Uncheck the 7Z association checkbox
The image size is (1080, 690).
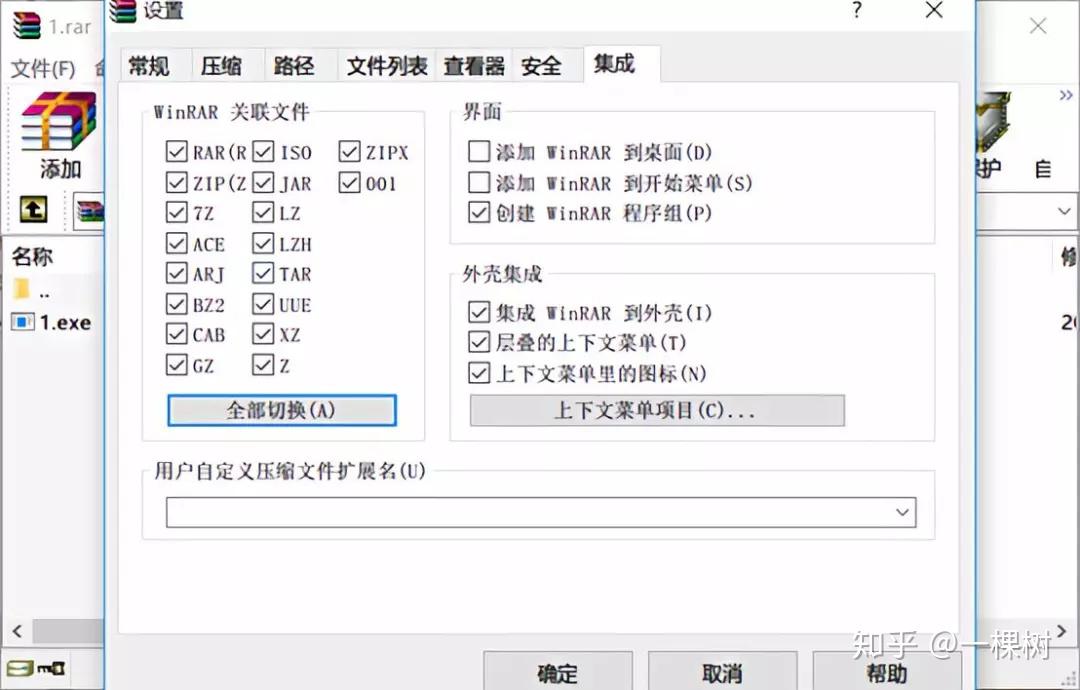[x=176, y=212]
